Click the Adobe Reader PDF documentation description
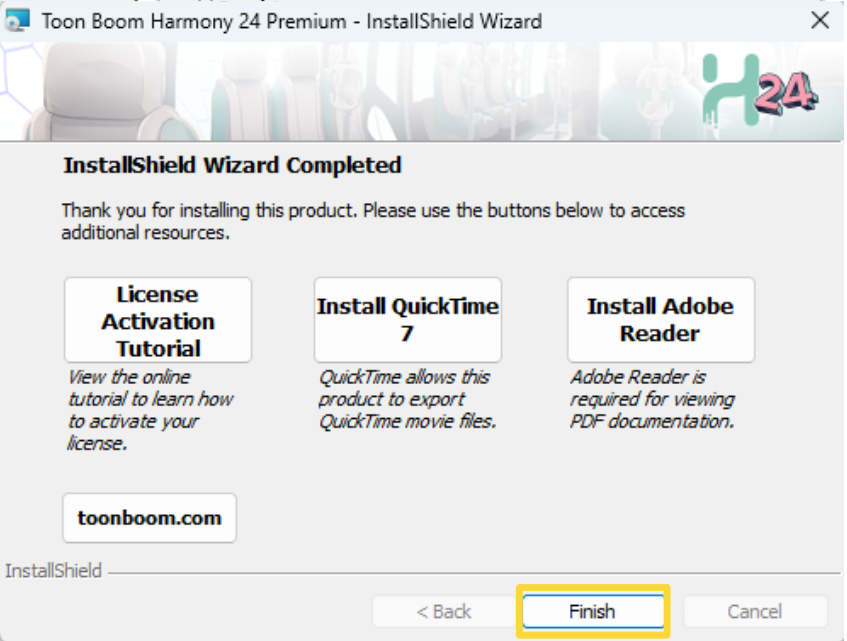 pos(652,399)
